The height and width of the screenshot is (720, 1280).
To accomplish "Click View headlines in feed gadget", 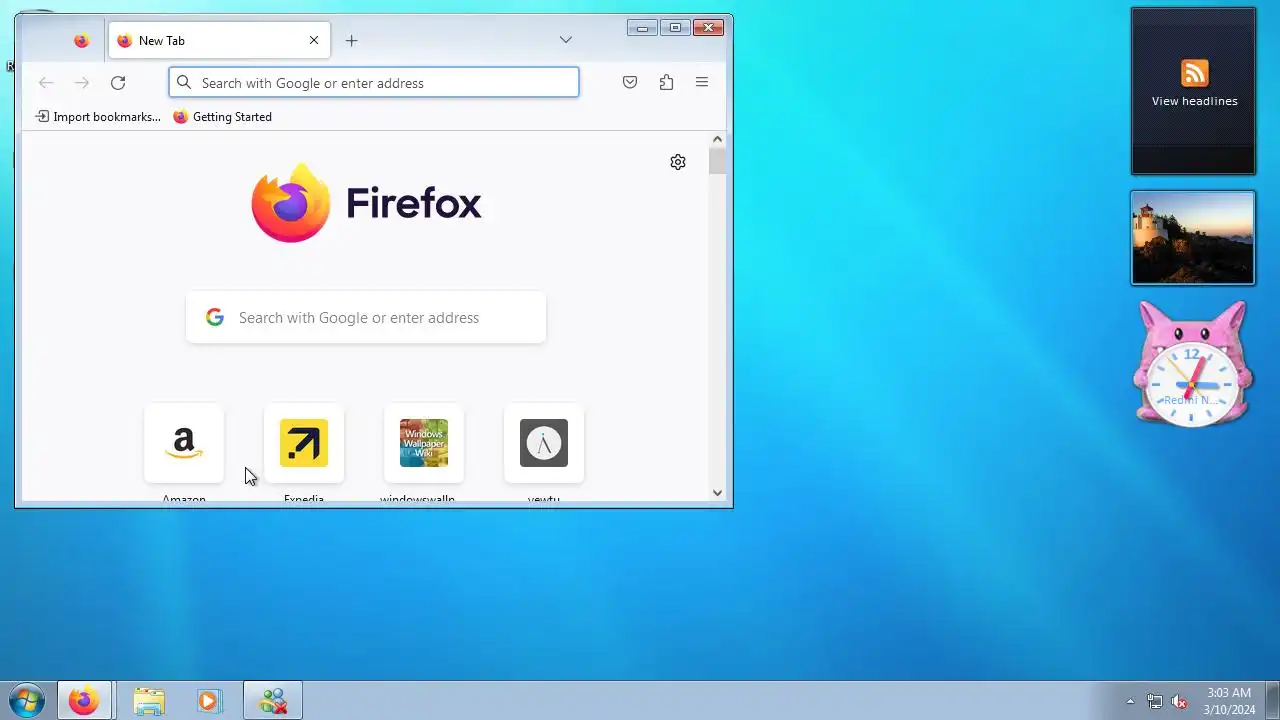I will pyautogui.click(x=1194, y=101).
